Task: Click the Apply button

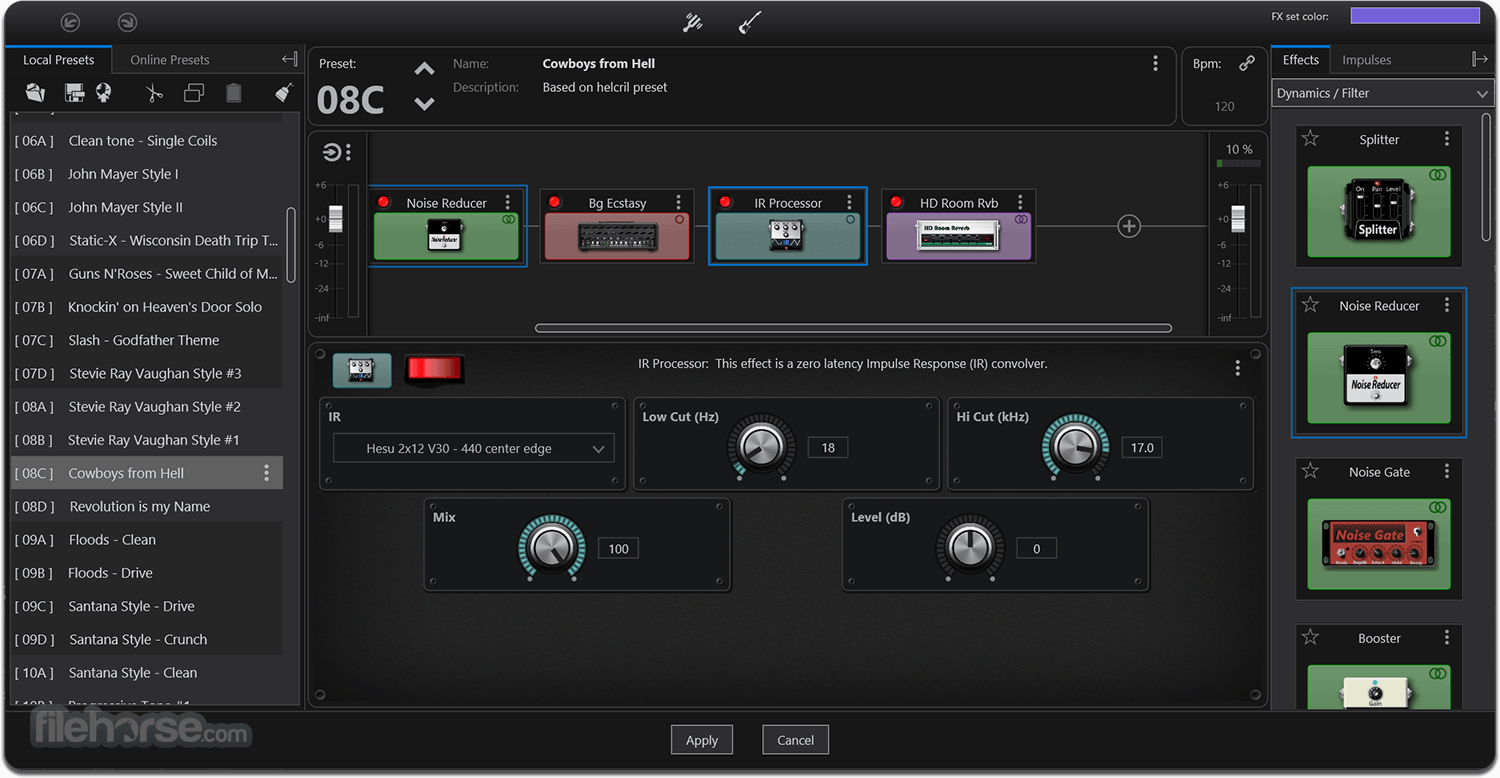Action: 702,740
